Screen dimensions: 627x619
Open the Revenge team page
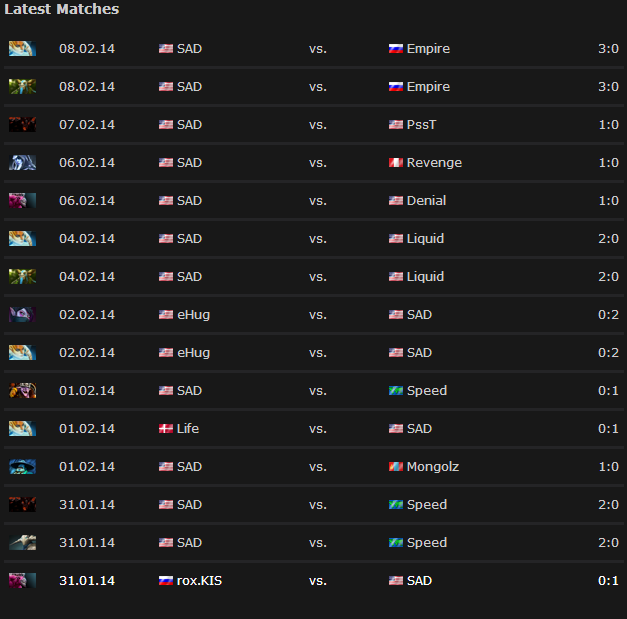pyautogui.click(x=434, y=163)
